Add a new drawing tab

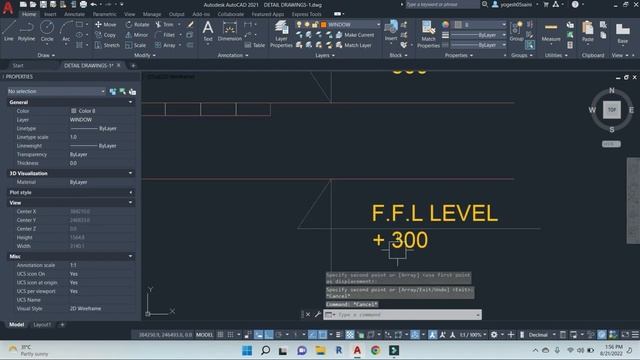(133, 65)
